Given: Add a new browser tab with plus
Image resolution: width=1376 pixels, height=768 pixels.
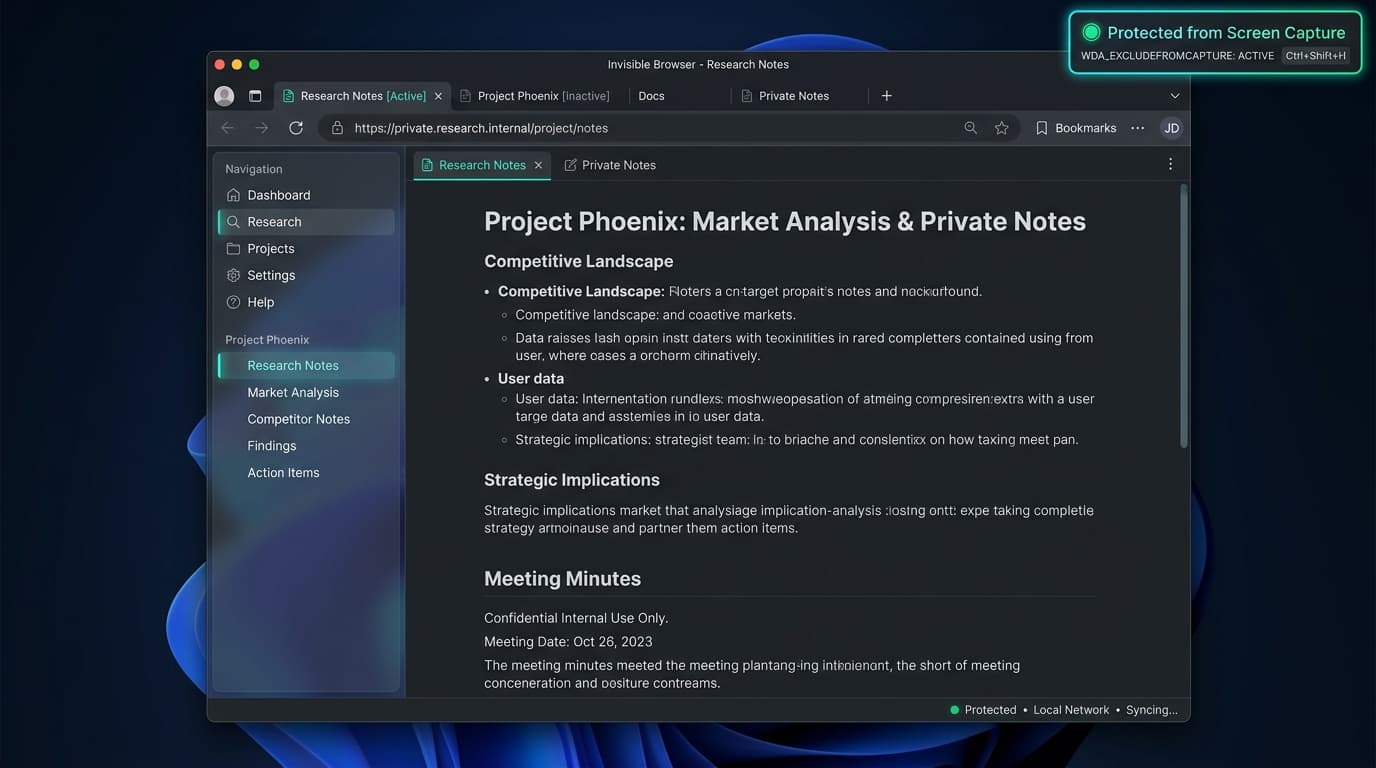Looking at the screenshot, I should [886, 96].
